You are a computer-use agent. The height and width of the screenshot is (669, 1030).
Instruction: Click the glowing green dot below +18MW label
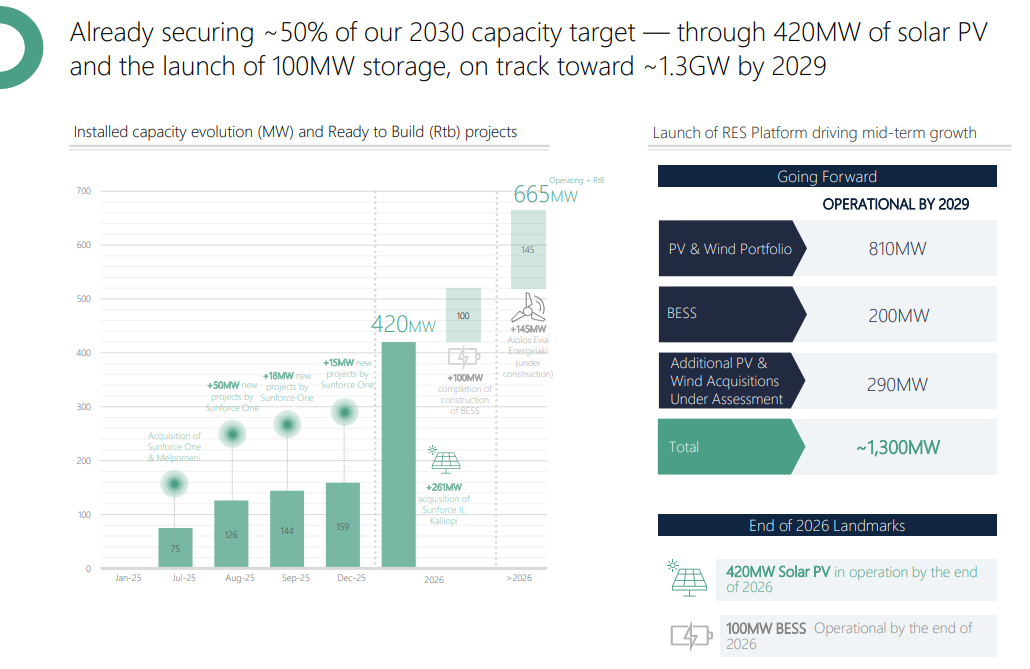[288, 423]
